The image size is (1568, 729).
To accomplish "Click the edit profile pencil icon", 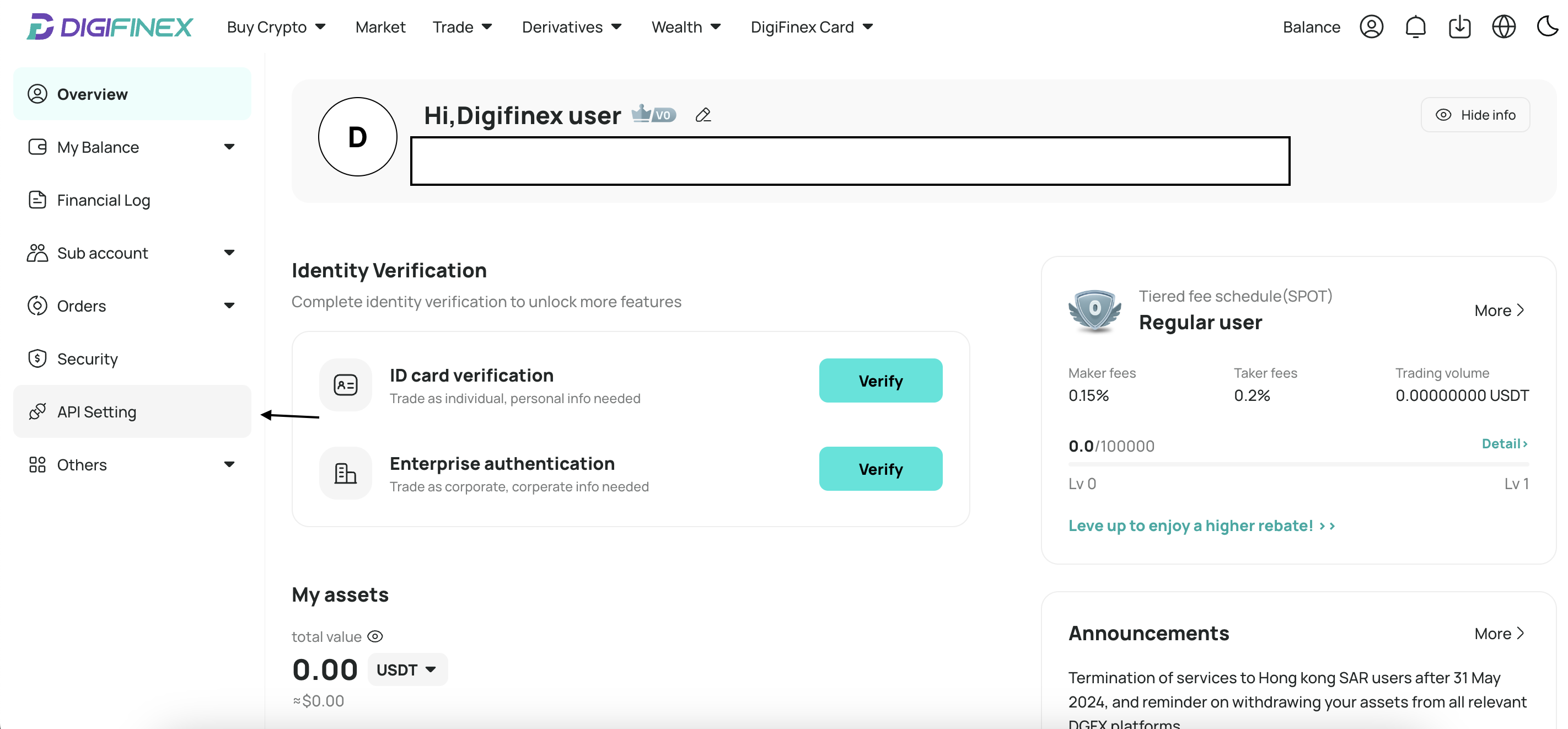I will click(x=703, y=113).
